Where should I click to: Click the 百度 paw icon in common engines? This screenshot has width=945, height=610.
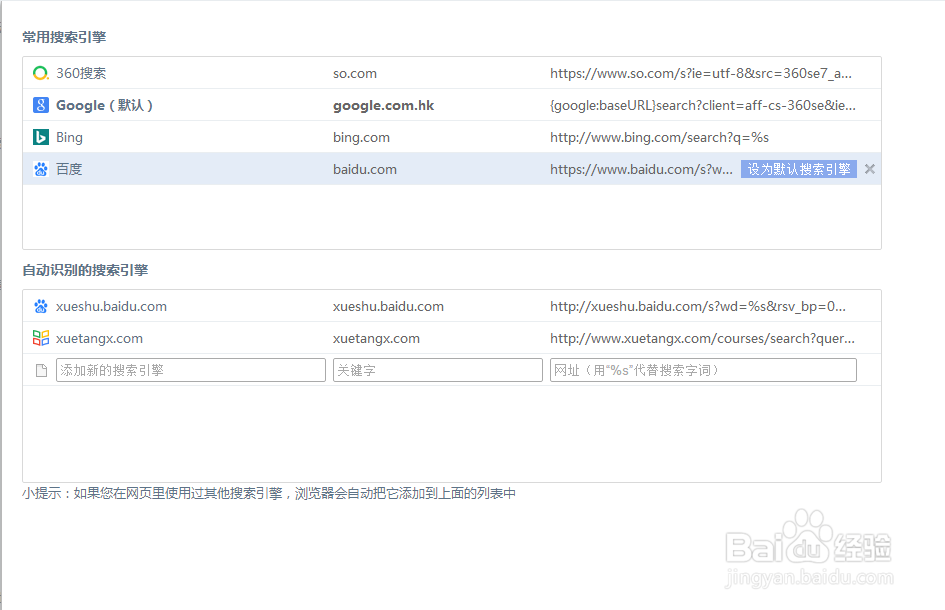click(40, 169)
